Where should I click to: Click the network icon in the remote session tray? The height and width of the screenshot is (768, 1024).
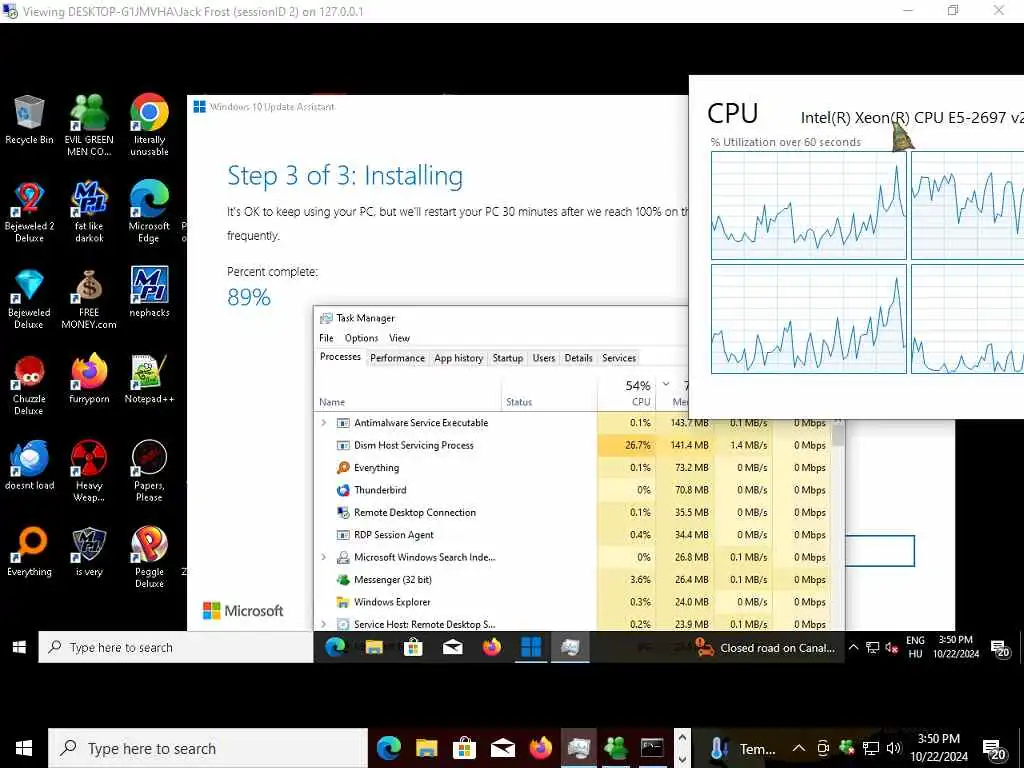[x=872, y=648]
